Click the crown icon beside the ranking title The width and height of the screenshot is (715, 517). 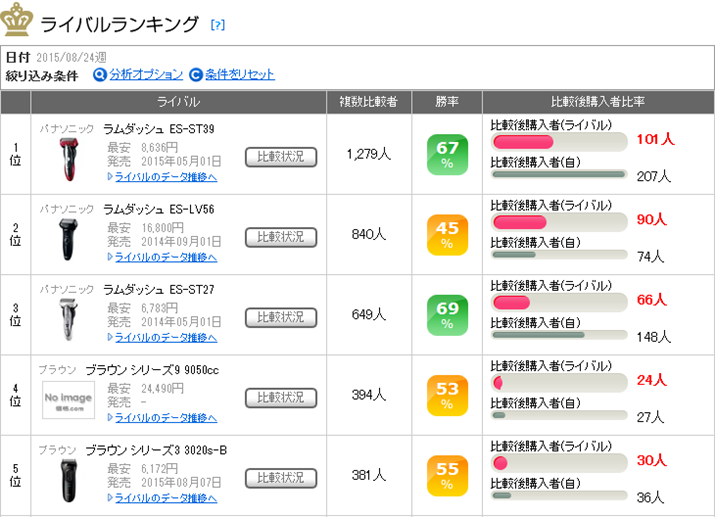pos(18,19)
